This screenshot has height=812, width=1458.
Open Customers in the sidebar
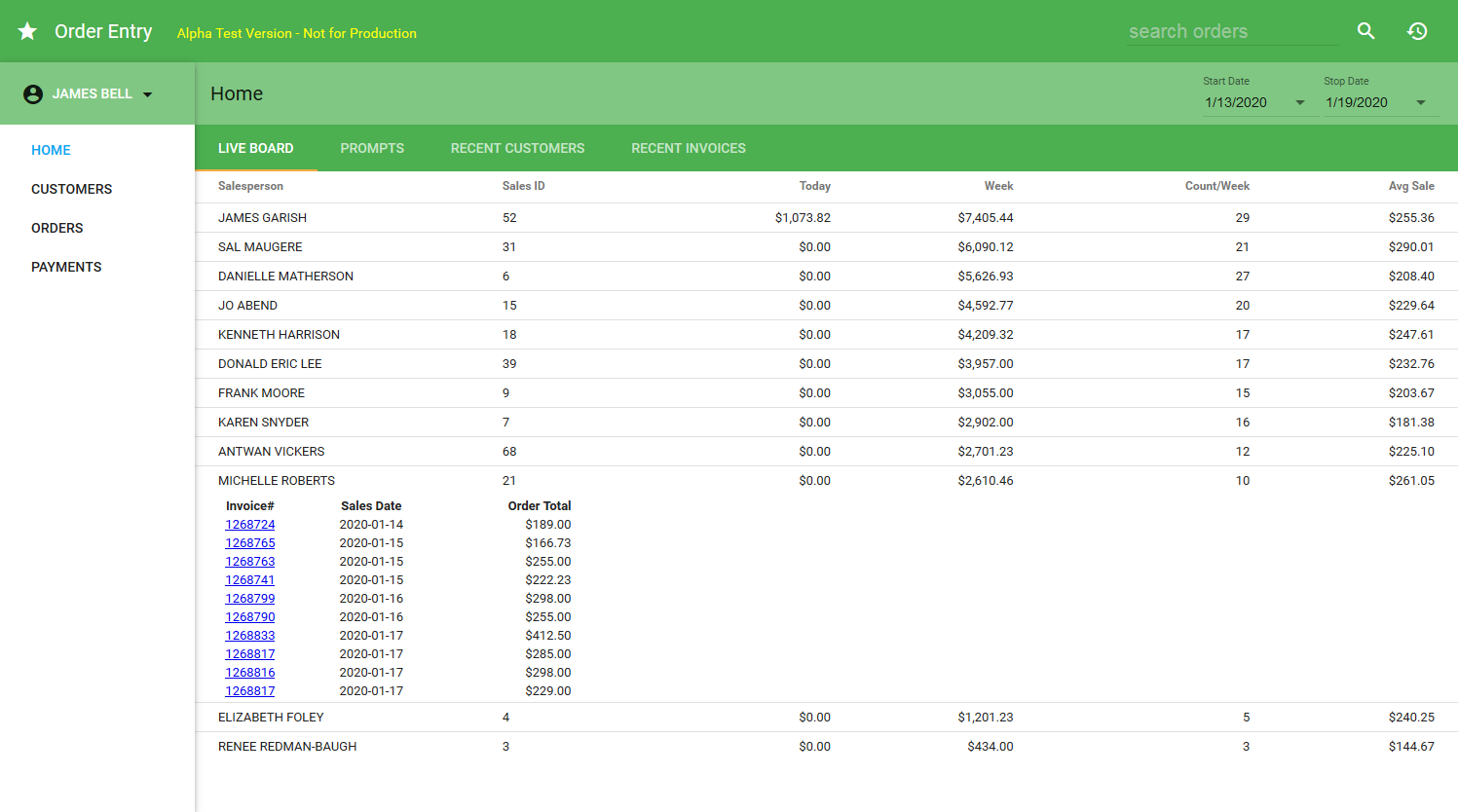point(71,189)
